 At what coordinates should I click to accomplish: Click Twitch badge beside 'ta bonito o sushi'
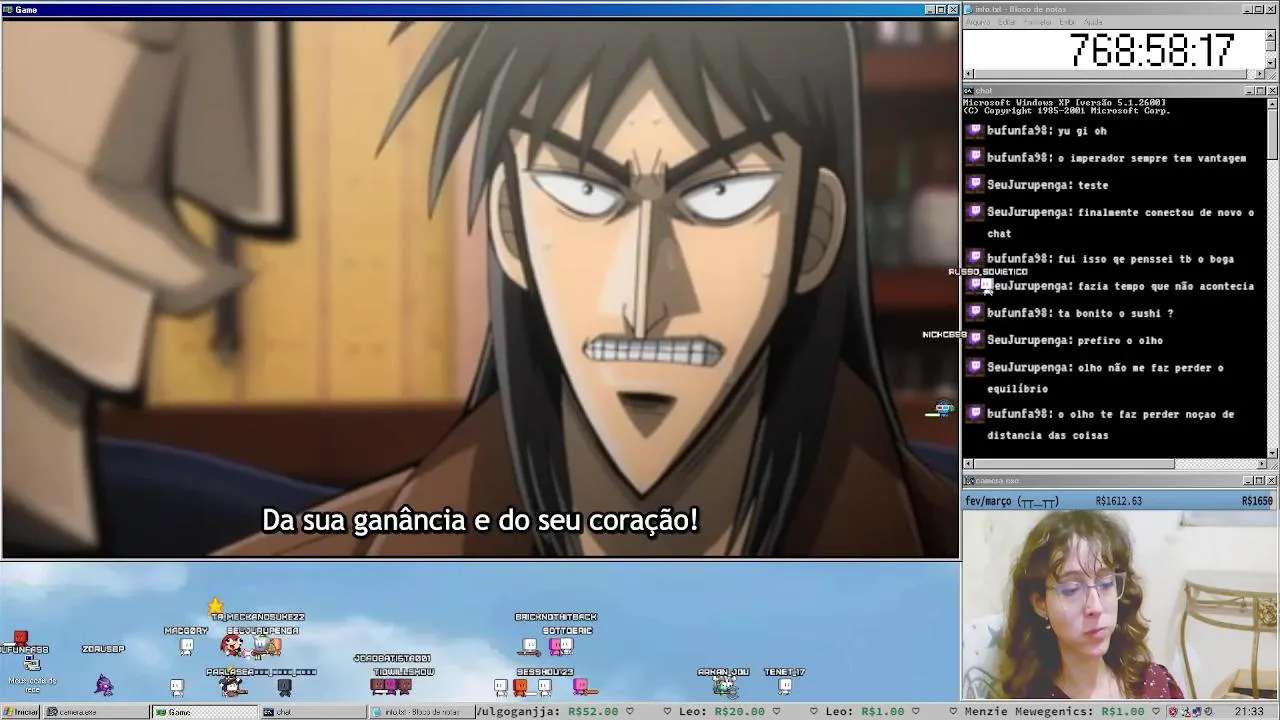(x=976, y=312)
